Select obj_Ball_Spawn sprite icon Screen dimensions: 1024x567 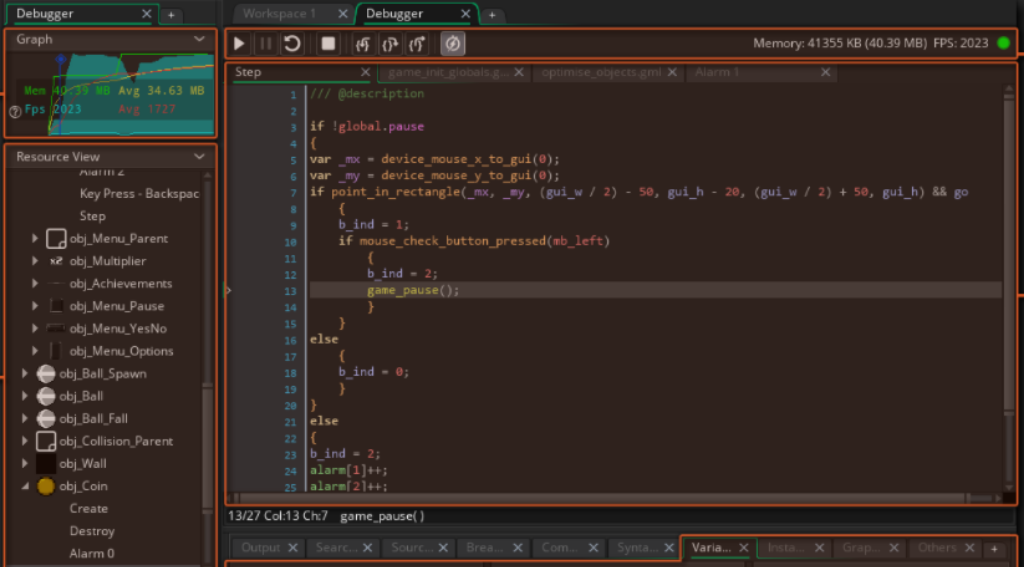click(46, 374)
